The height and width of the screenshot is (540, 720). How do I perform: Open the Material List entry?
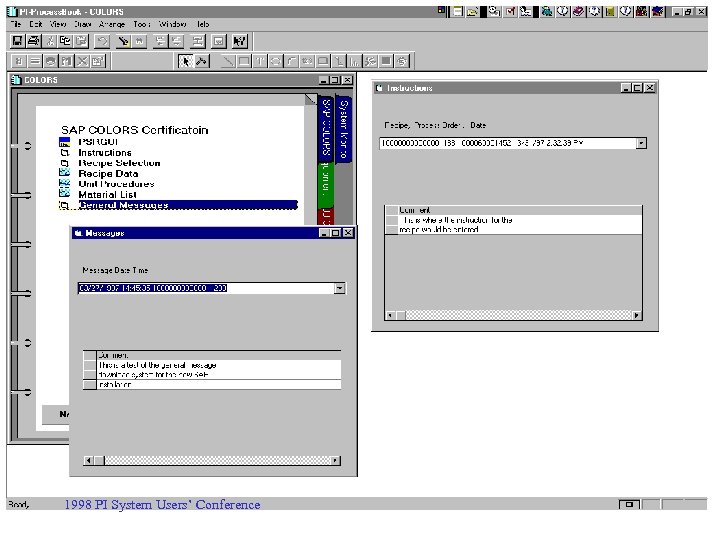click(x=107, y=195)
